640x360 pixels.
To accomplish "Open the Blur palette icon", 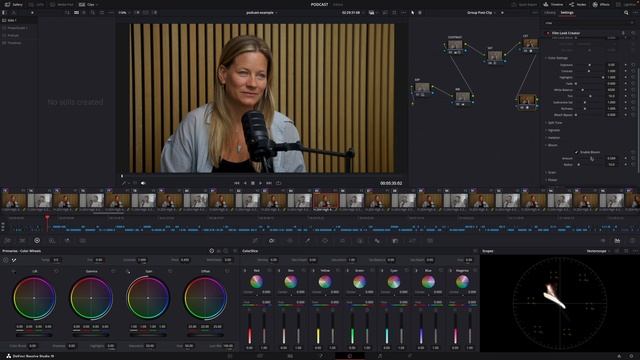I will (377, 241).
